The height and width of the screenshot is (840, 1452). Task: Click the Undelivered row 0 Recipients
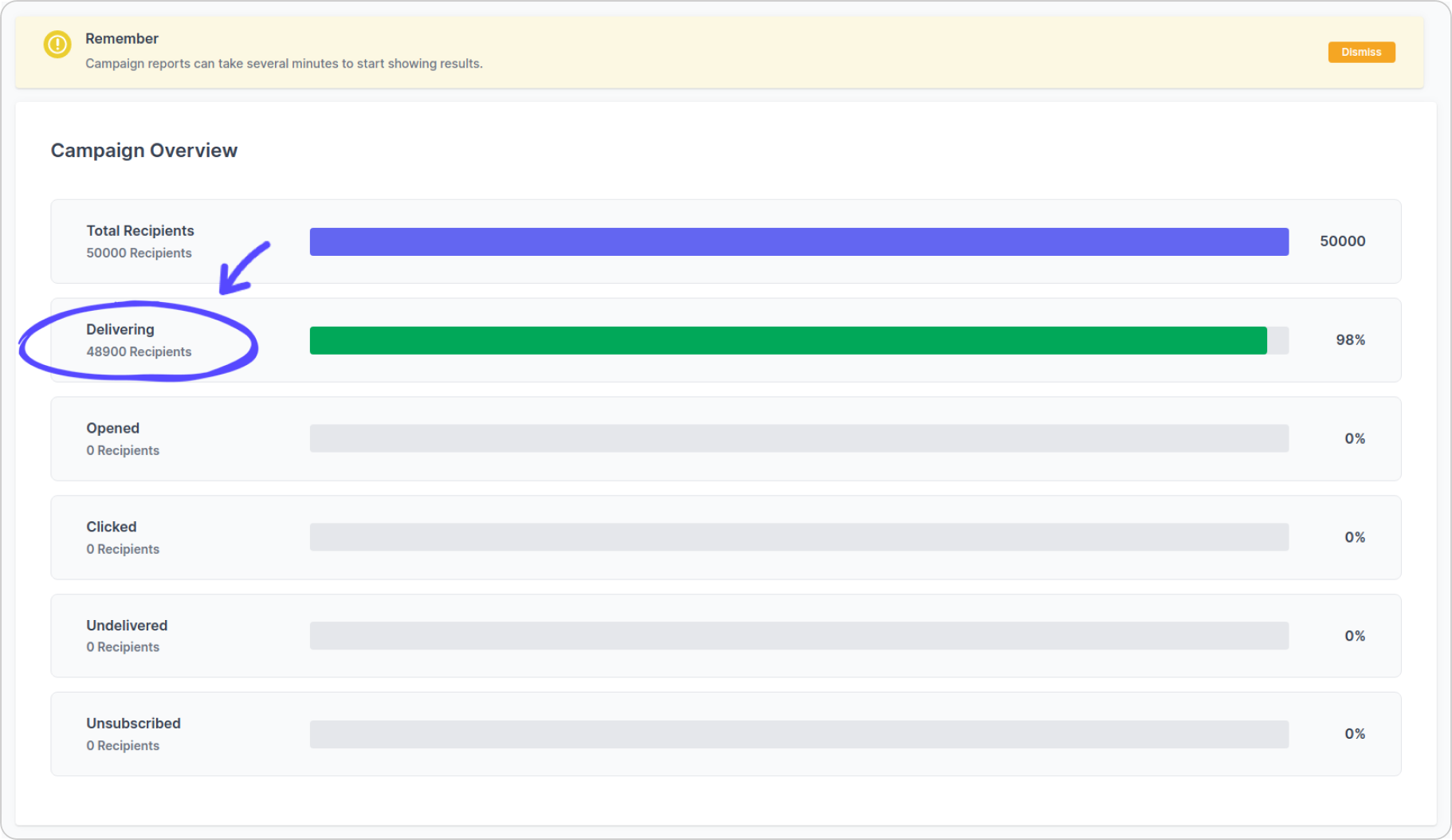(x=123, y=647)
